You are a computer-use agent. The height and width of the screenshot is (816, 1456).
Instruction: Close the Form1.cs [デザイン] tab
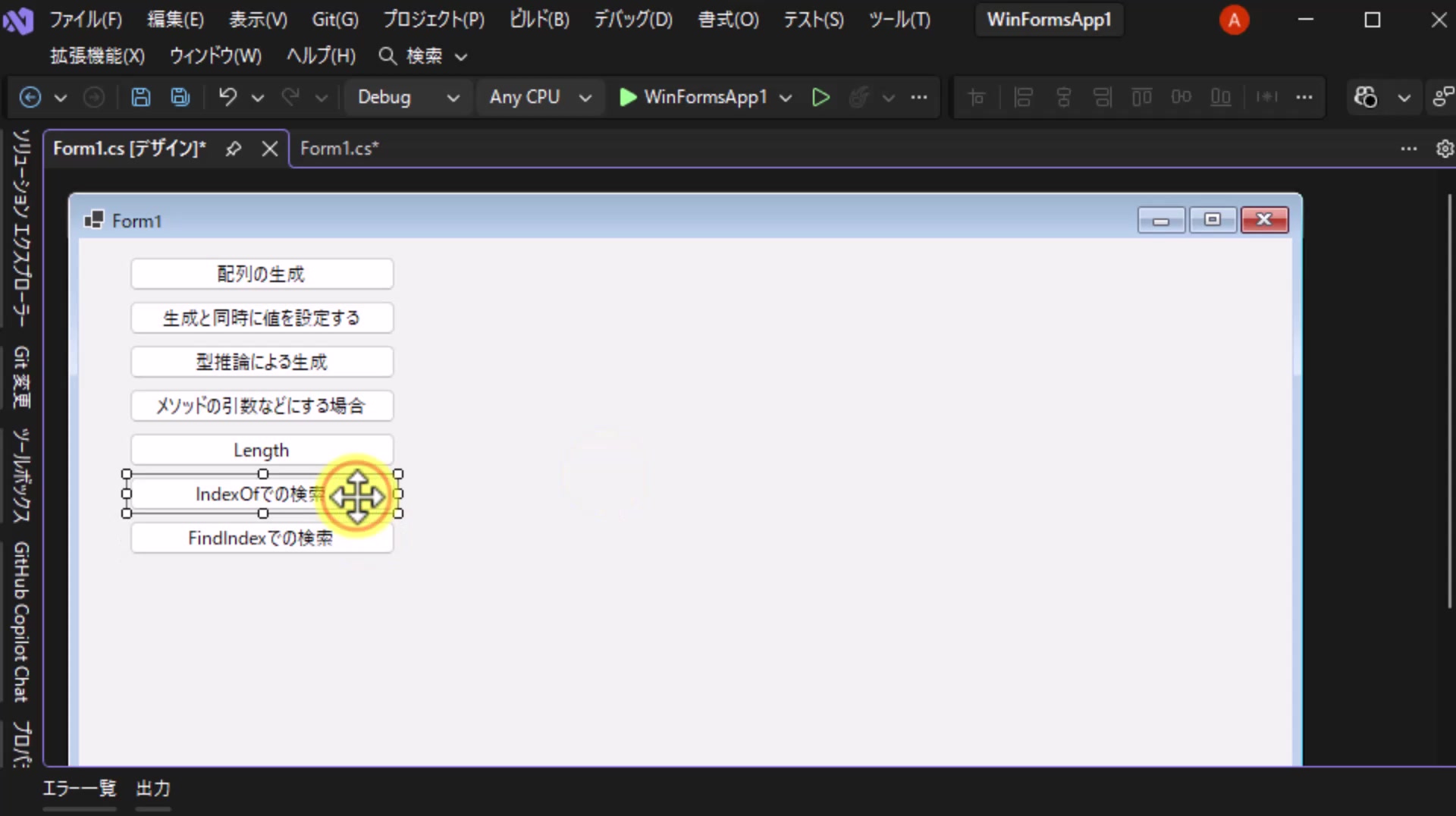pos(270,149)
